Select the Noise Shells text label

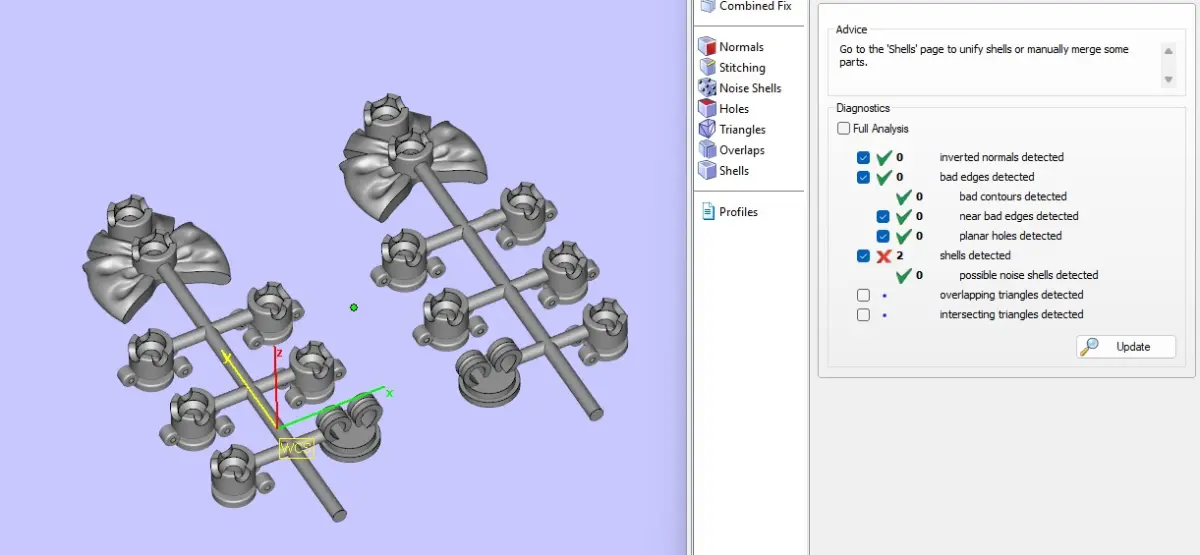750,88
